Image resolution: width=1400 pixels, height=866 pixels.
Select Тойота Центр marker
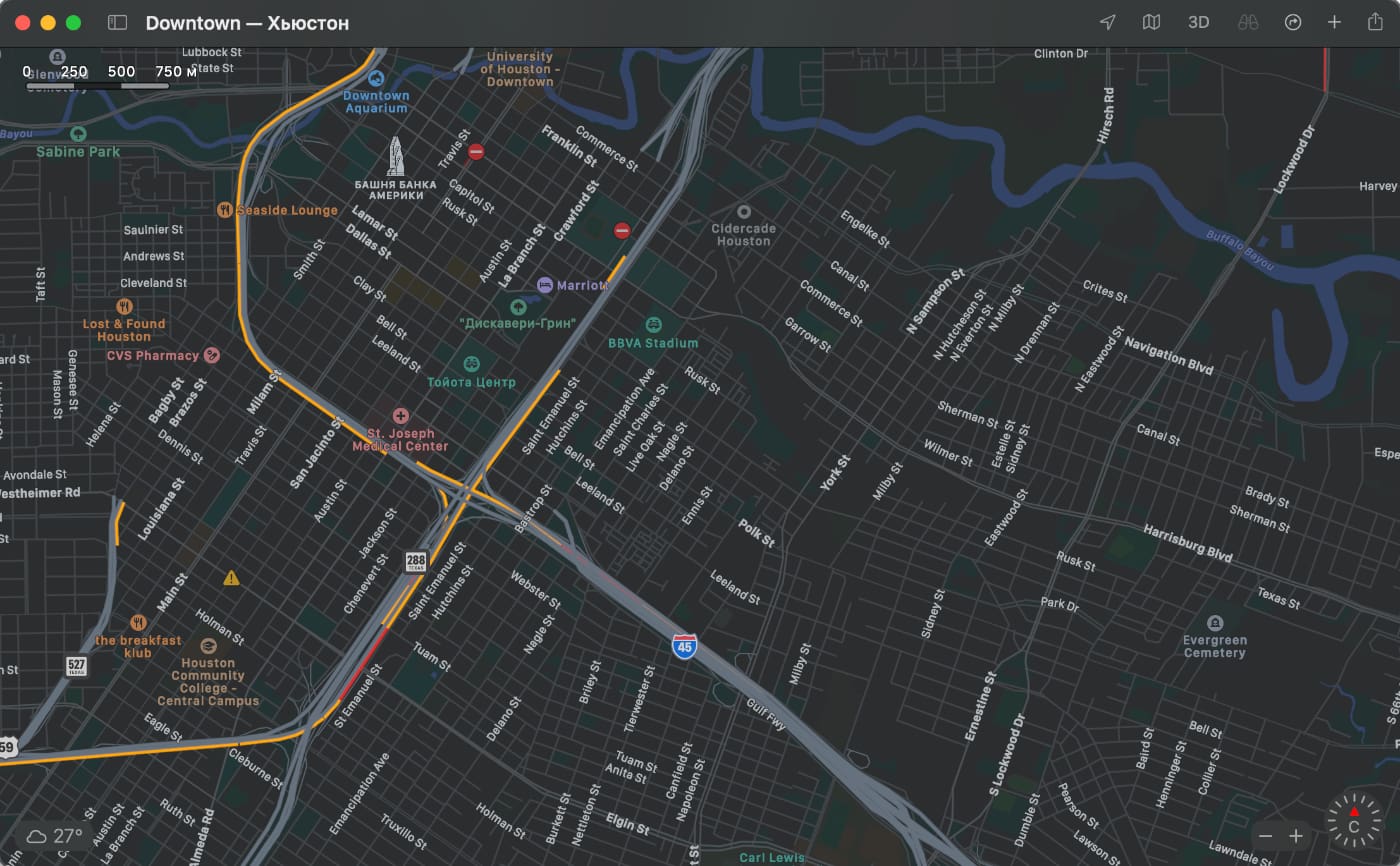[471, 363]
